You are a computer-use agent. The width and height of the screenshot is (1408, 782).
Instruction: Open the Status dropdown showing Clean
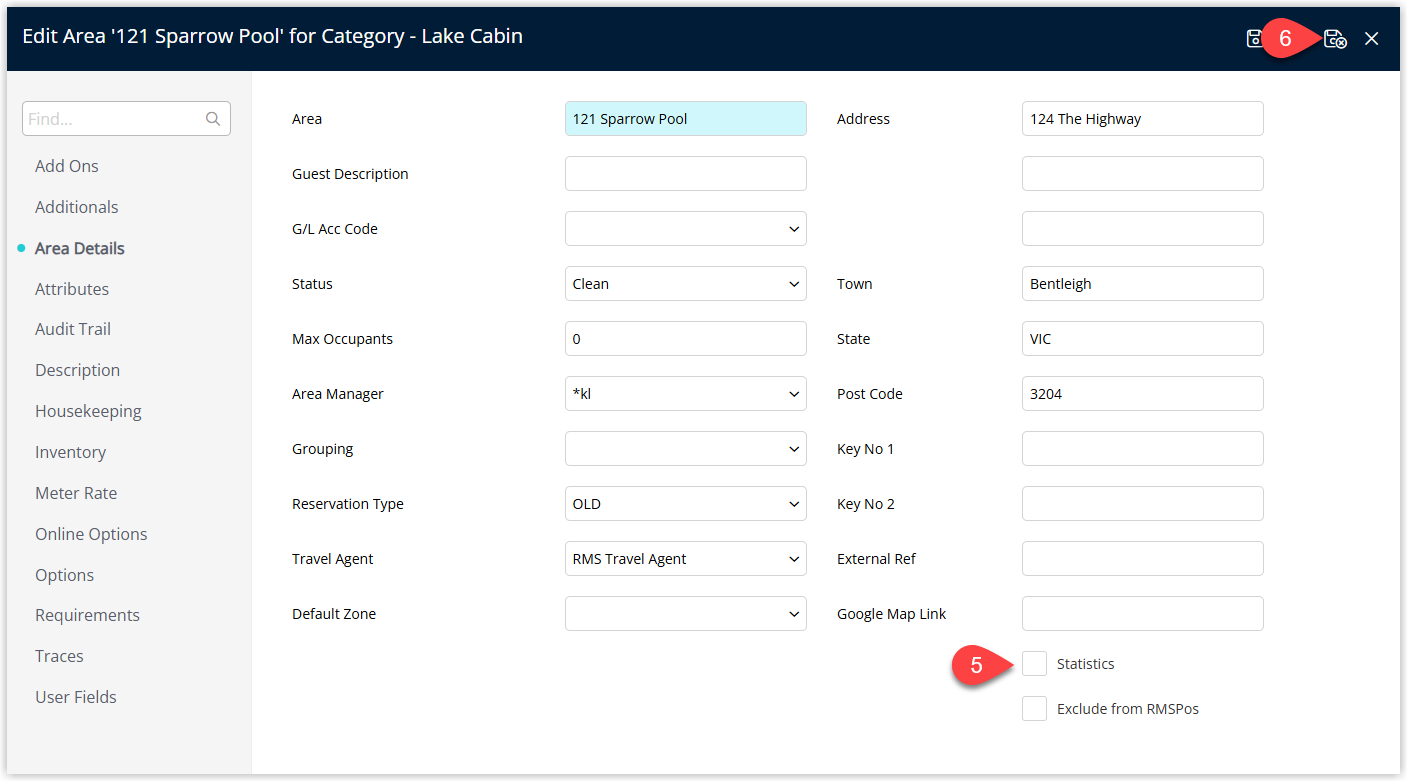(686, 284)
